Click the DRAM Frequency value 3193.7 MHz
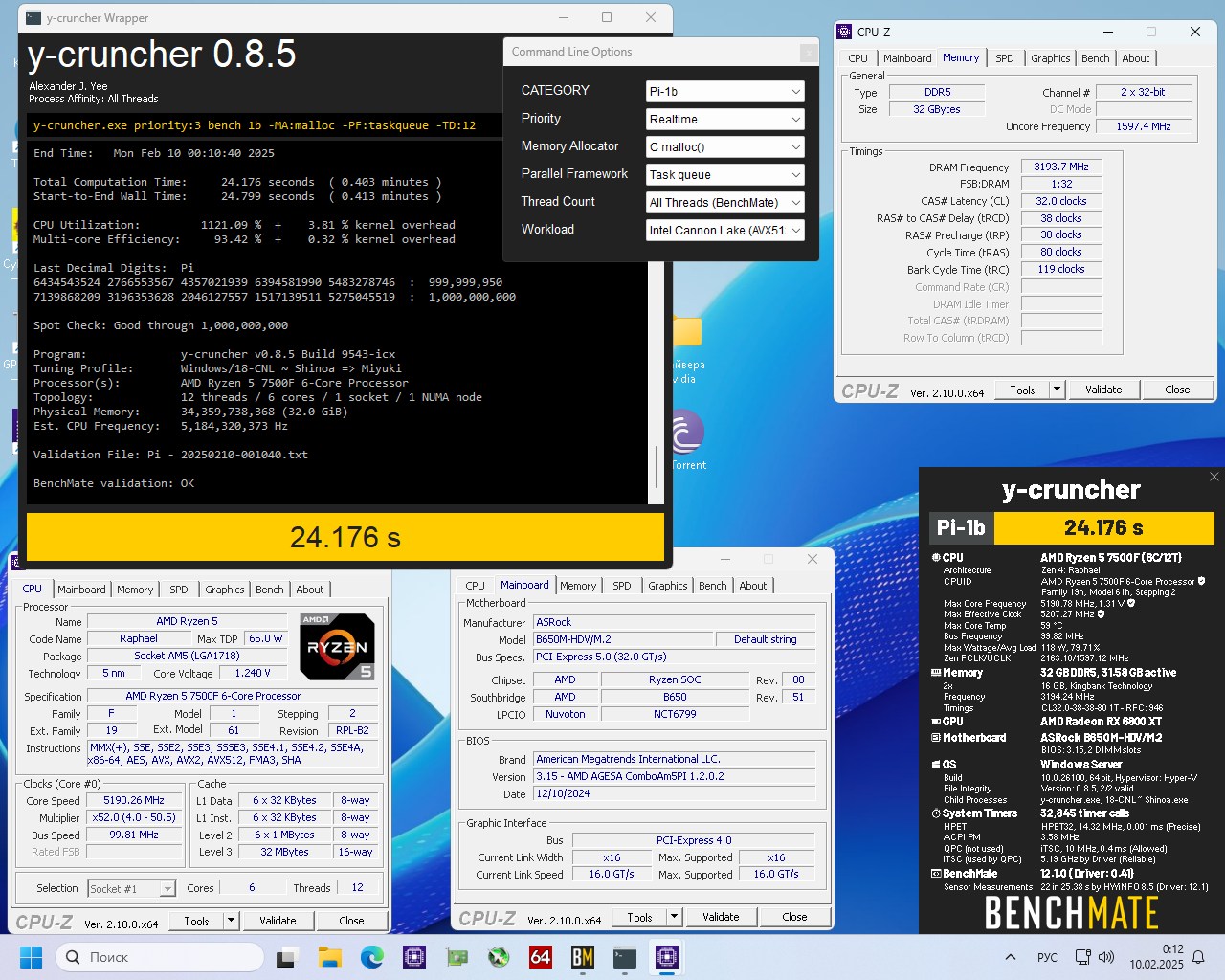 click(x=1061, y=167)
